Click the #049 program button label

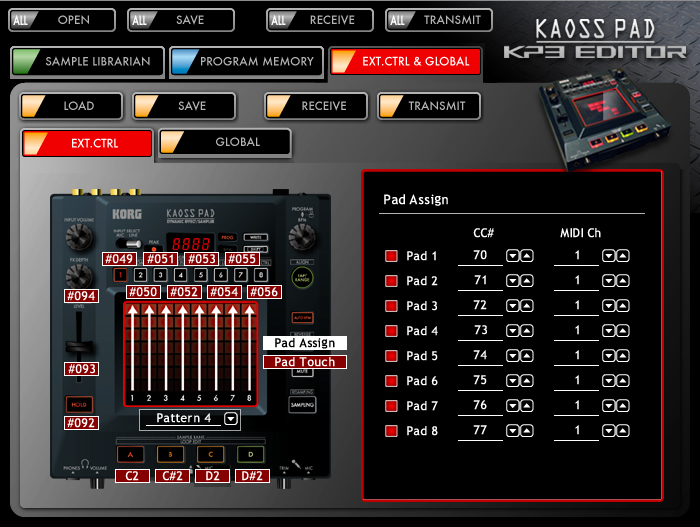[x=119, y=259]
